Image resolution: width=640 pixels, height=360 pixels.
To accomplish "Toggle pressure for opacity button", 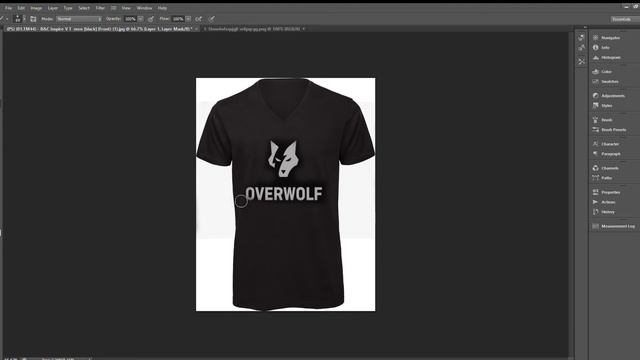I will pyautogui.click(x=151, y=19).
